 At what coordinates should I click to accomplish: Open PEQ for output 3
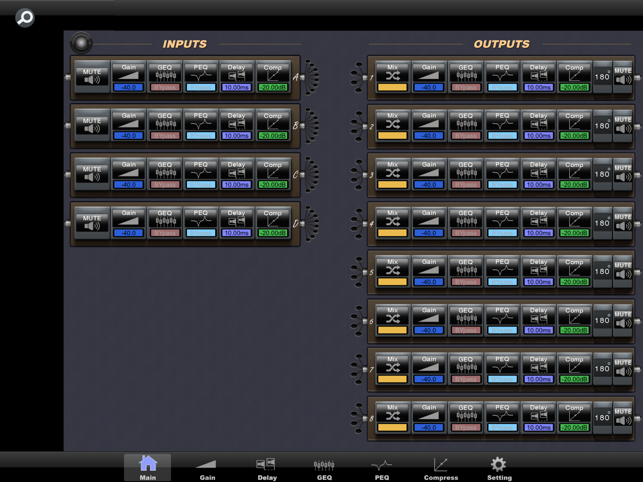coord(502,174)
